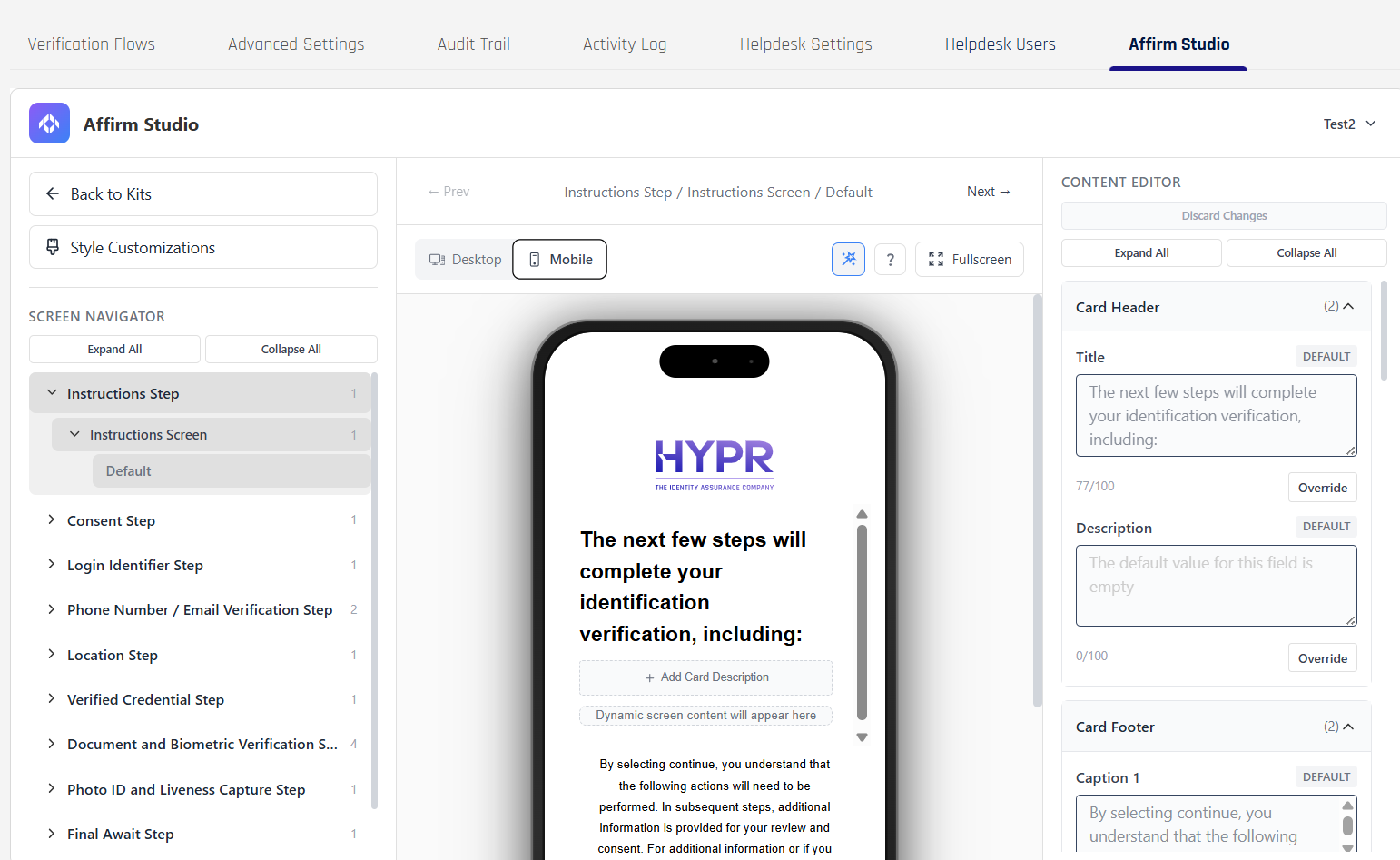Open the Helpdesk Settings tab

coord(805,44)
